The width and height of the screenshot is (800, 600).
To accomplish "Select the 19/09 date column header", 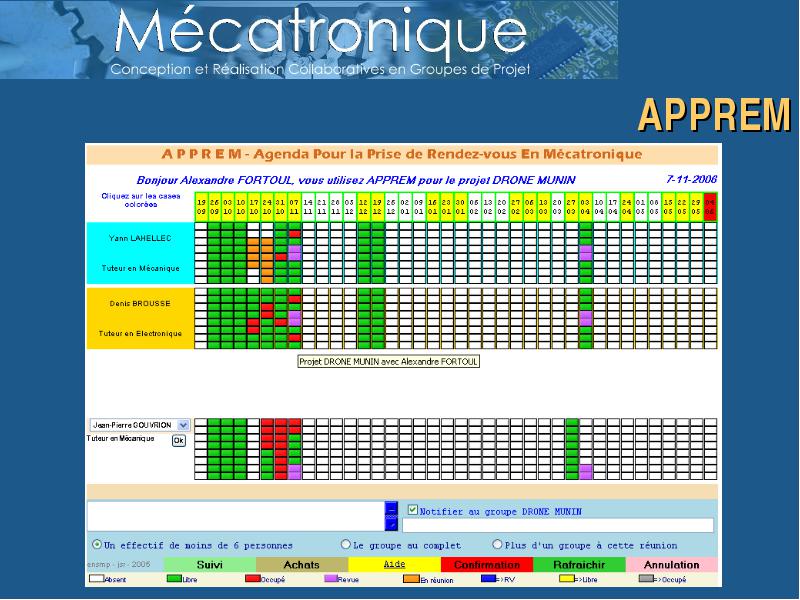I will [201, 207].
